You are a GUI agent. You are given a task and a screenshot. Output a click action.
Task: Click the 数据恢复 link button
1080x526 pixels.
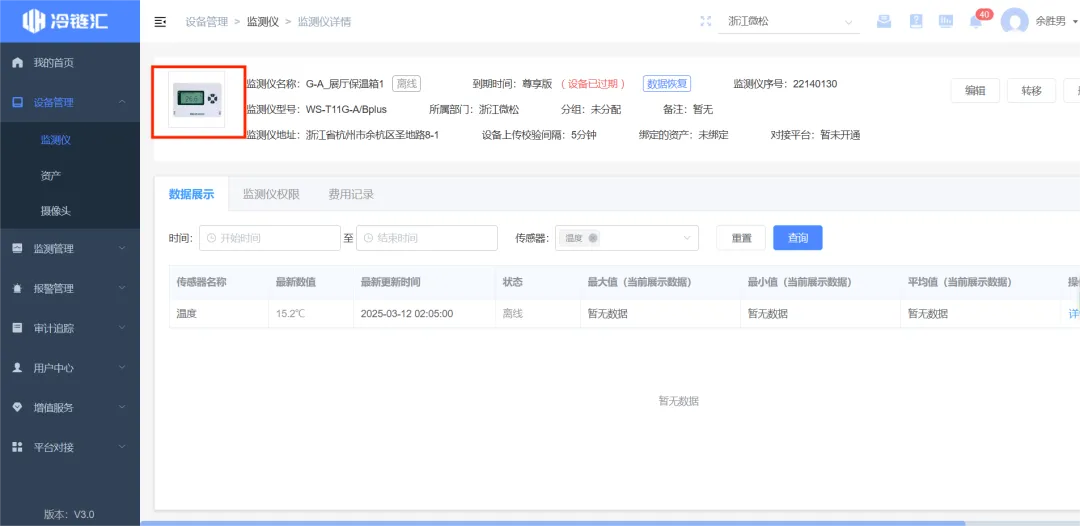[x=667, y=84]
